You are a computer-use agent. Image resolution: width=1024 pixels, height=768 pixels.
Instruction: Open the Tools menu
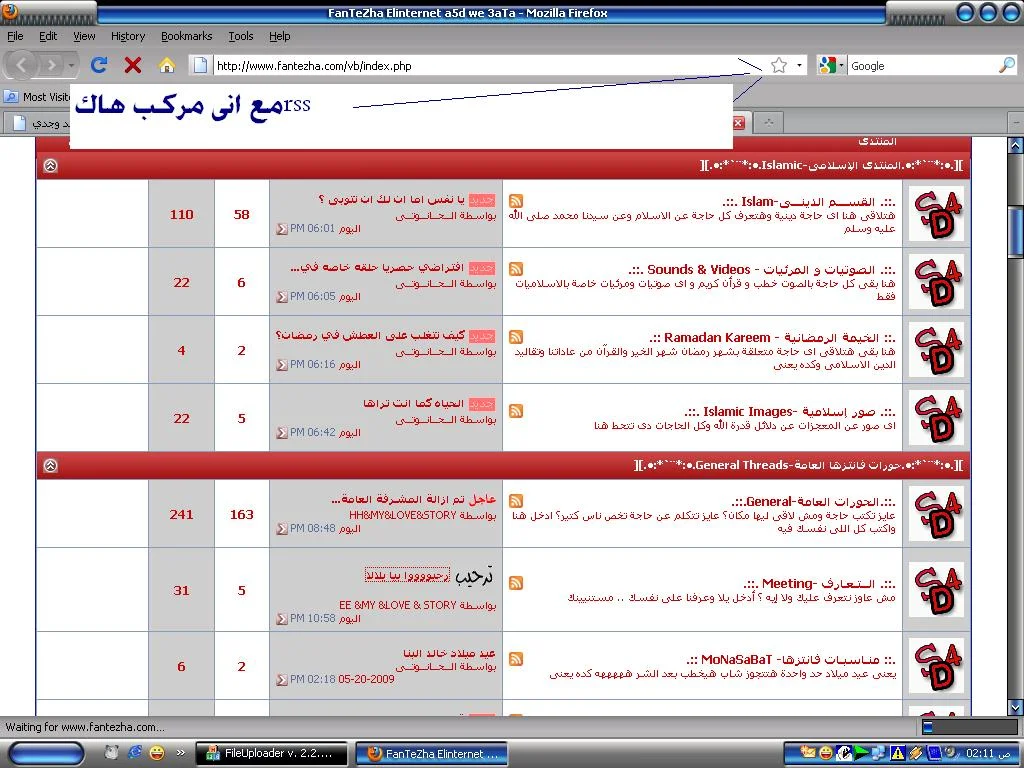coord(240,36)
